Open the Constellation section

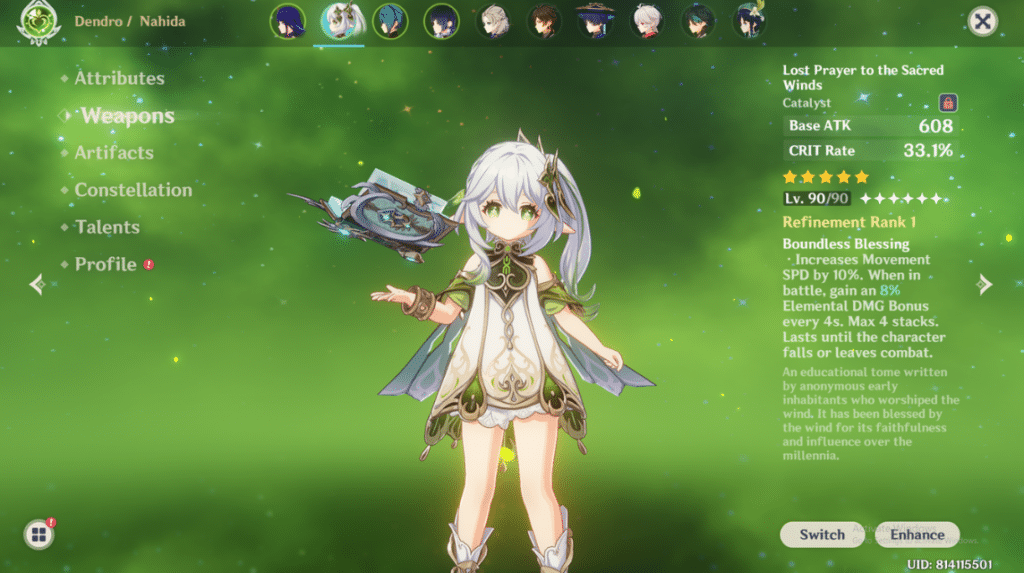pos(132,190)
